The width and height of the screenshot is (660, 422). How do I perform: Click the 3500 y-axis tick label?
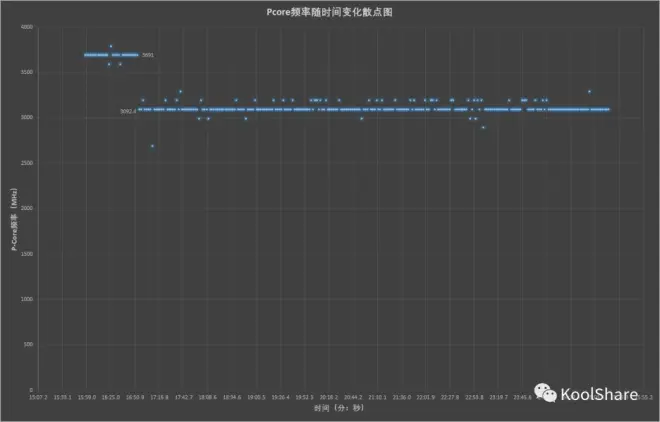pos(27,72)
